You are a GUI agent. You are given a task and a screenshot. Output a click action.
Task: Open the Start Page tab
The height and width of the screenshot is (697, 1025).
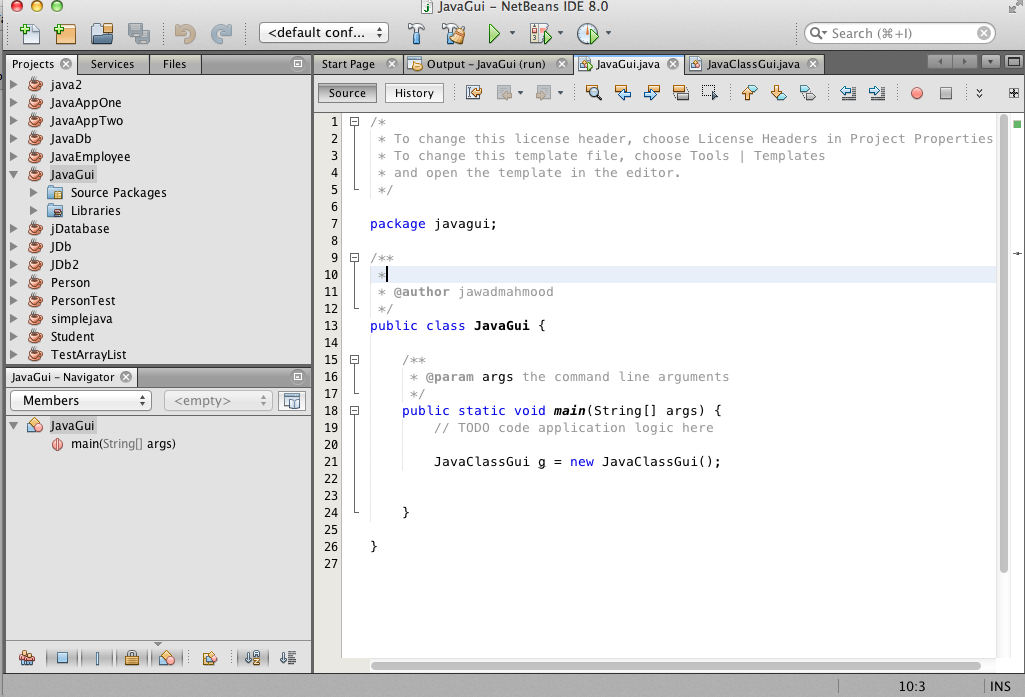point(348,64)
